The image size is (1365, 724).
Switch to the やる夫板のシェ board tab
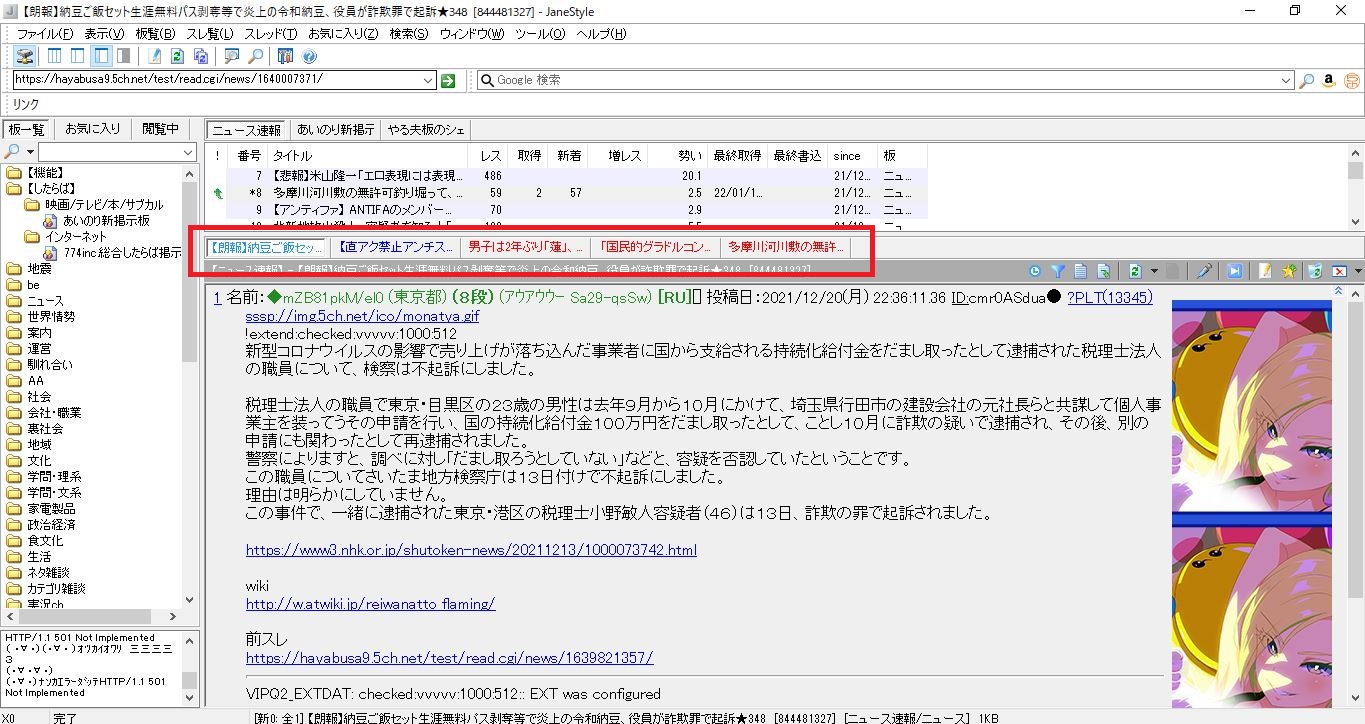(x=425, y=130)
